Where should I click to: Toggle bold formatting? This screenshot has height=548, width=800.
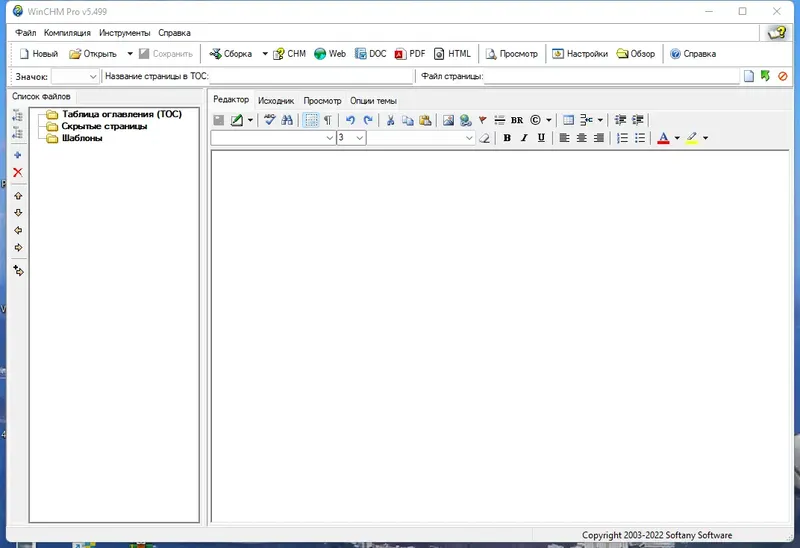point(507,138)
